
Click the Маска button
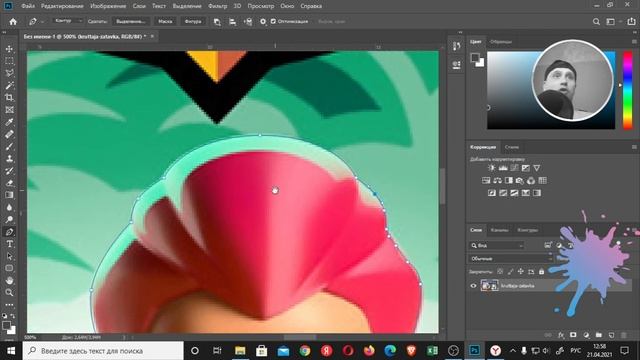pyautogui.click(x=165, y=21)
